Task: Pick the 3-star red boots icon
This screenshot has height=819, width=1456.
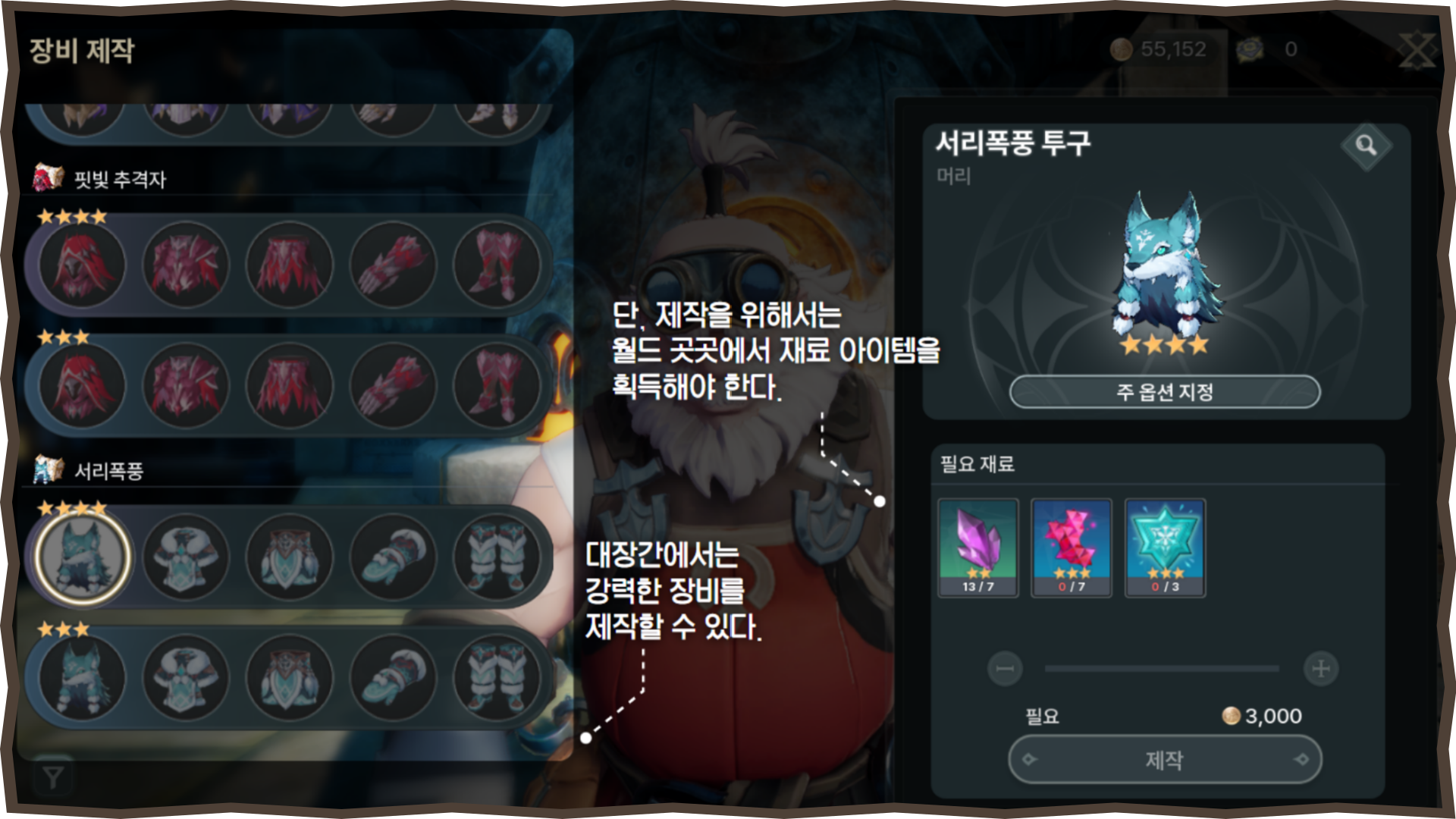Action: pos(497,384)
